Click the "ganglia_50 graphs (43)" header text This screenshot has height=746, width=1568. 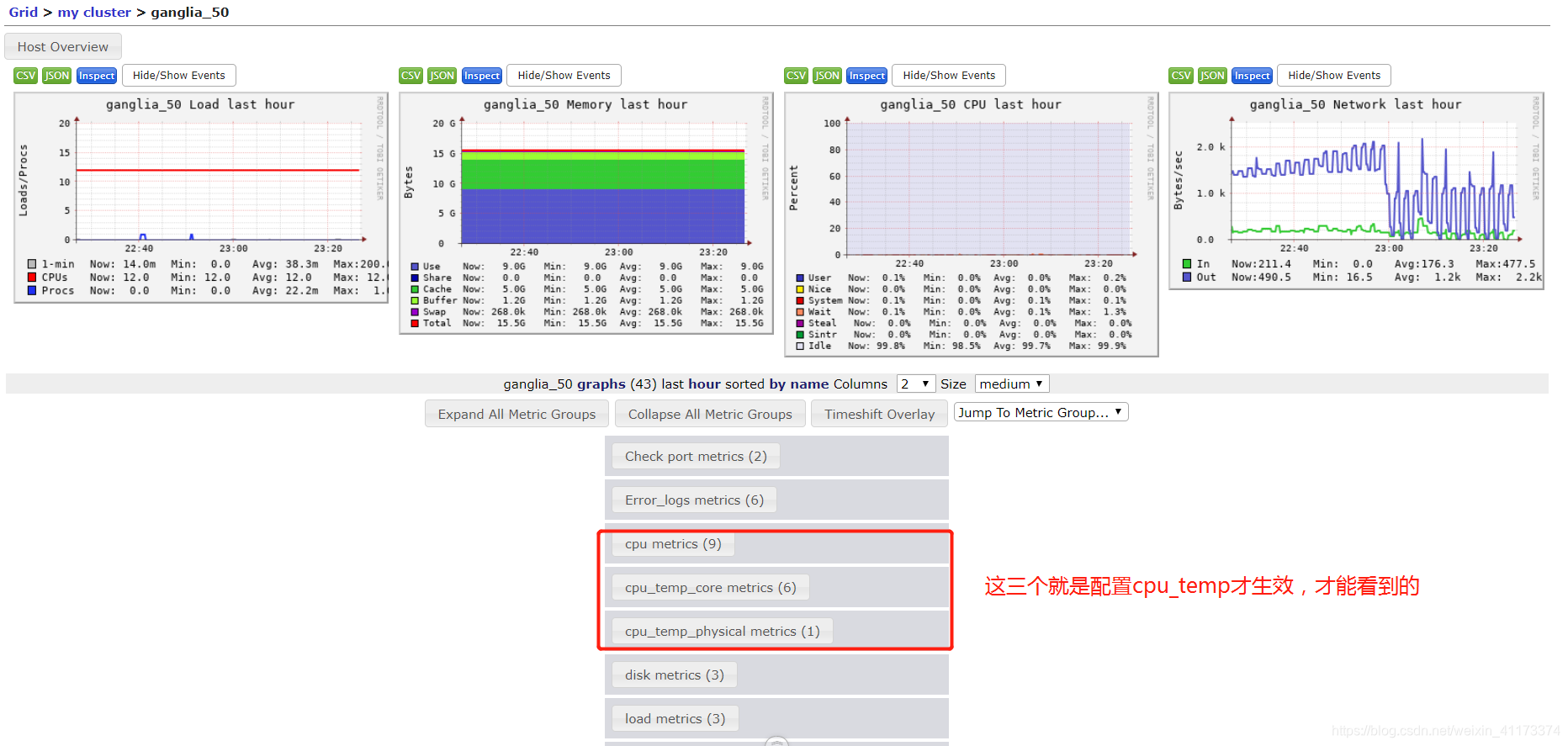(580, 384)
